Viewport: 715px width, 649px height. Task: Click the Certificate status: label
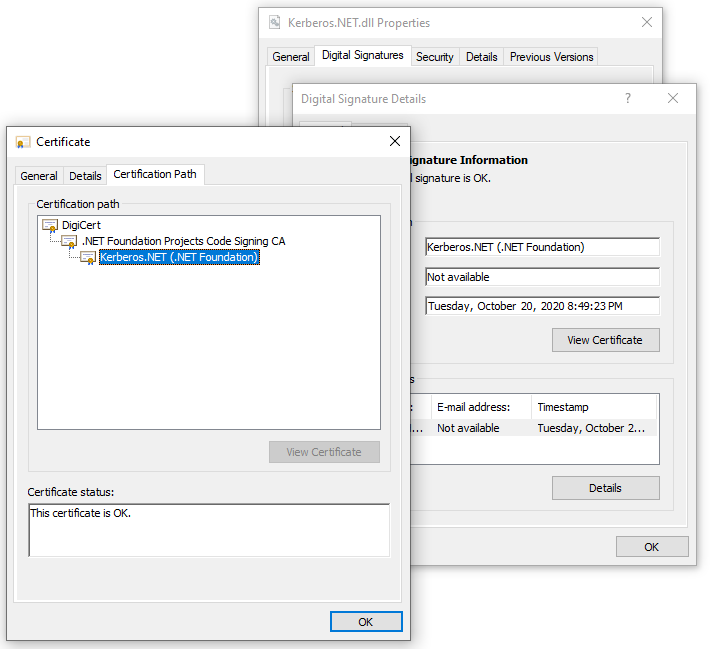(x=71, y=493)
